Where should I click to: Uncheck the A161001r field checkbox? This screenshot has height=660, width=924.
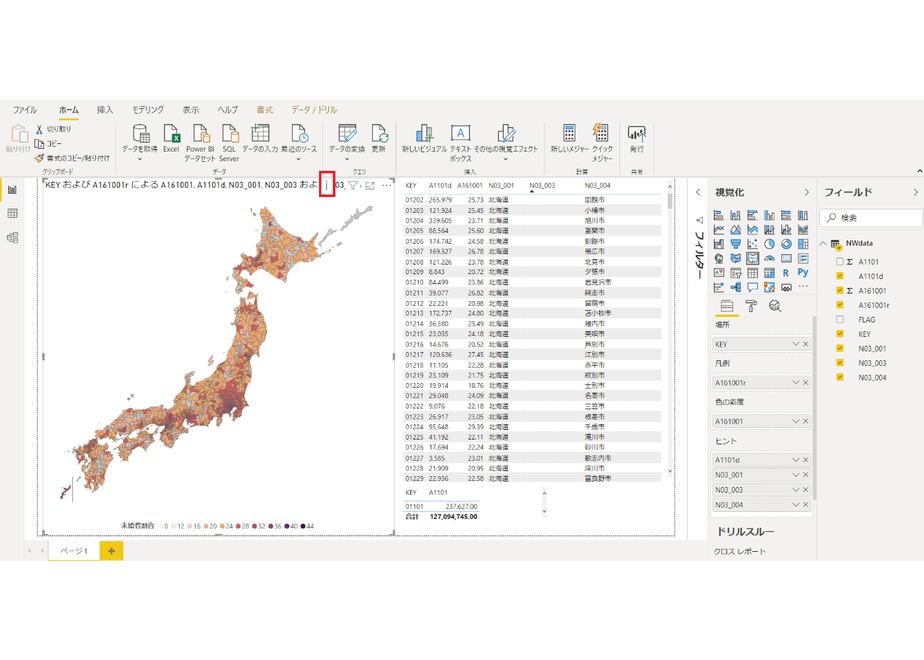pos(840,305)
